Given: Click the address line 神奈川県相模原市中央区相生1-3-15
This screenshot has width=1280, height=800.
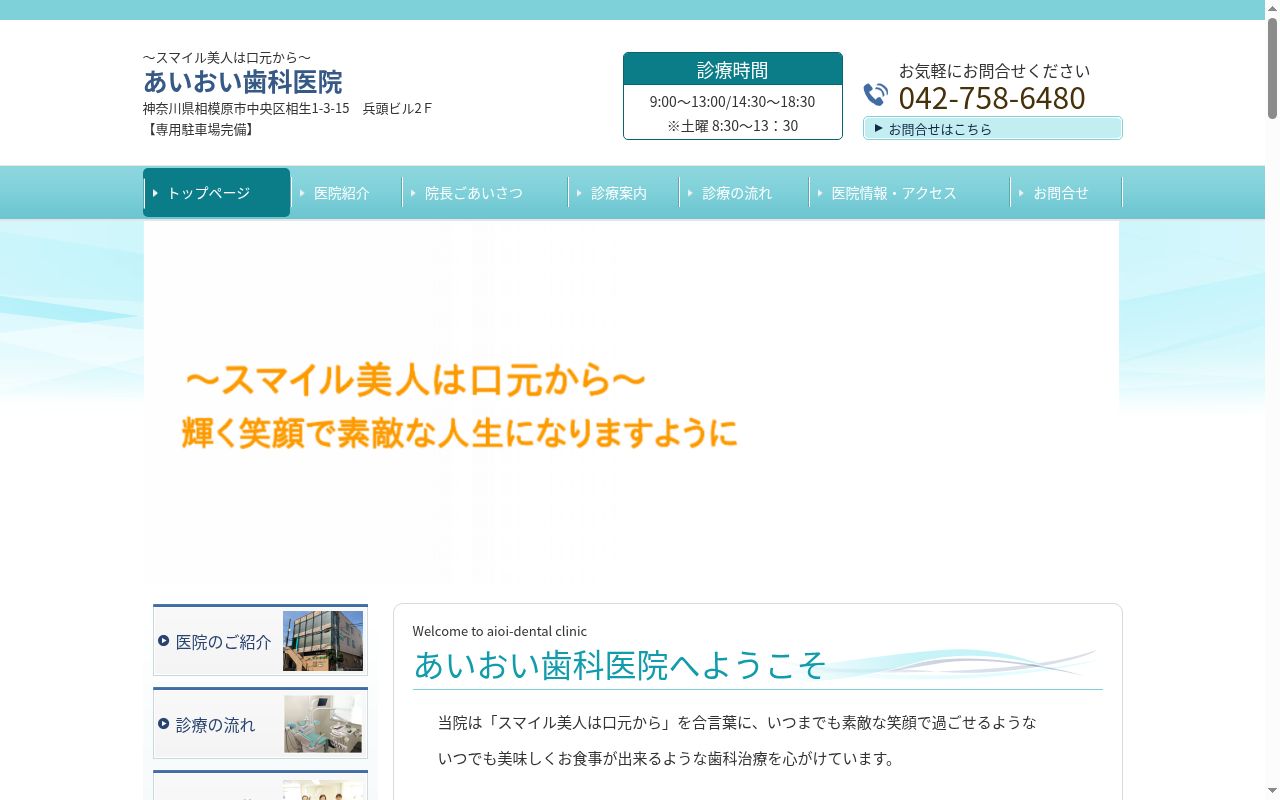Looking at the screenshot, I should tap(288, 108).
